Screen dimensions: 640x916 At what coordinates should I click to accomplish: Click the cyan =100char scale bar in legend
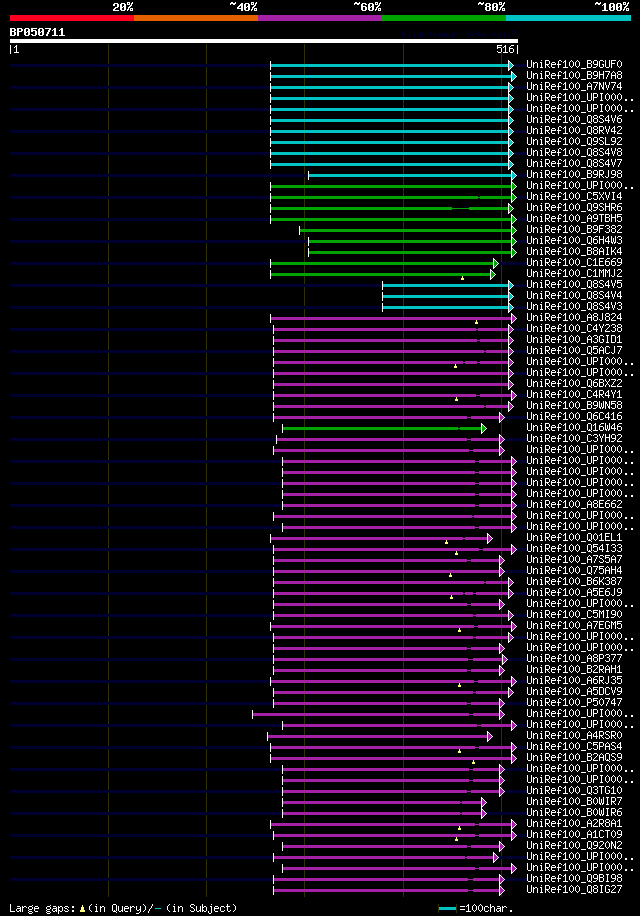447,908
